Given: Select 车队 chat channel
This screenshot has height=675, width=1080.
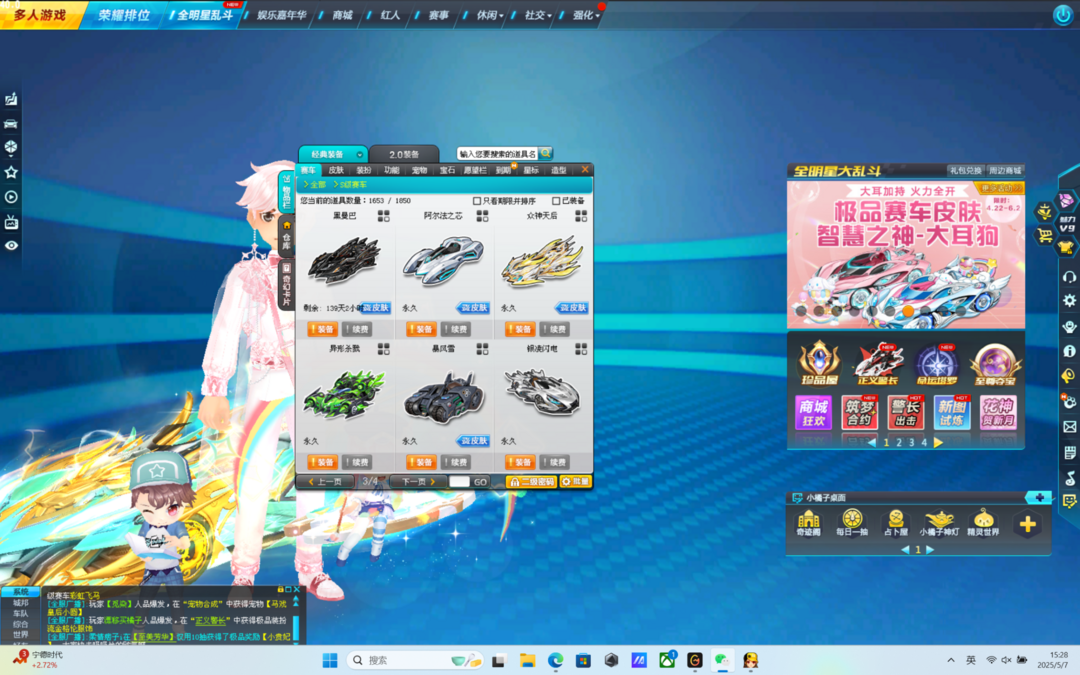Looking at the screenshot, I should tap(21, 613).
